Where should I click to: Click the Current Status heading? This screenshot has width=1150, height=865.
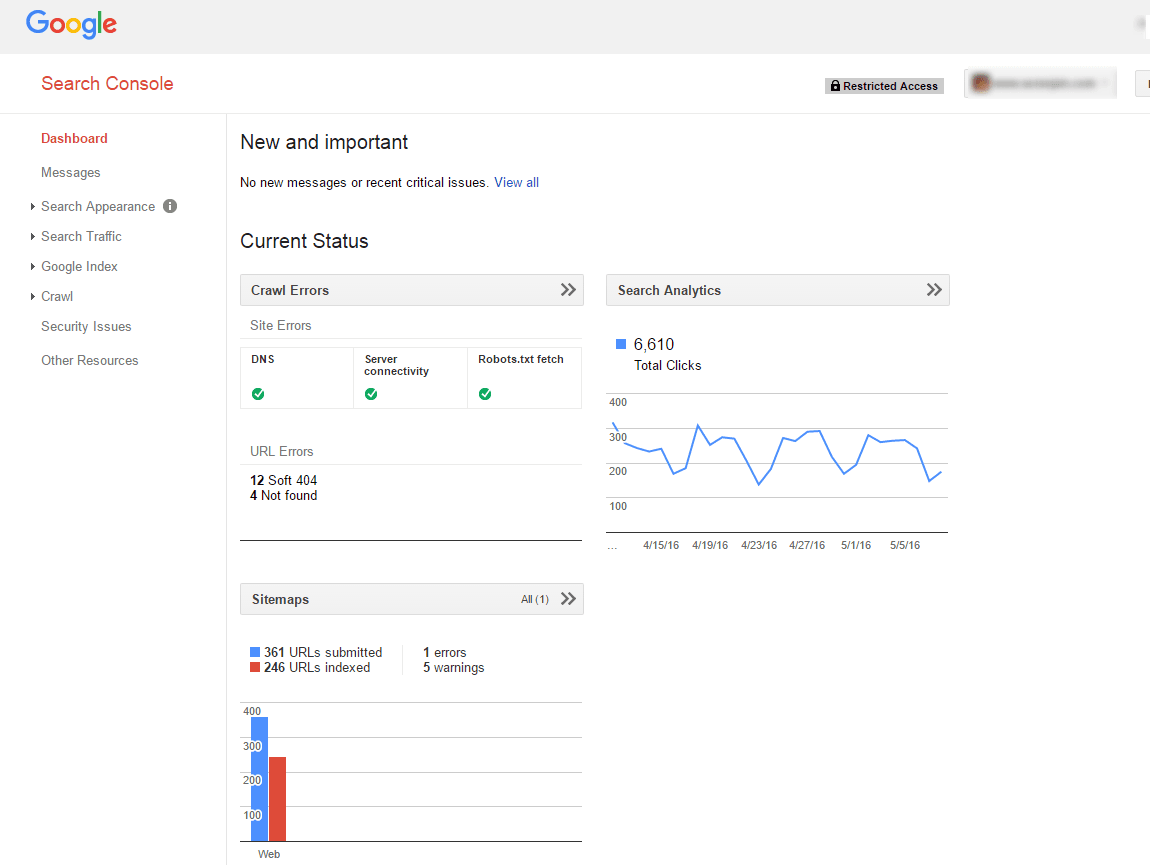coord(304,241)
